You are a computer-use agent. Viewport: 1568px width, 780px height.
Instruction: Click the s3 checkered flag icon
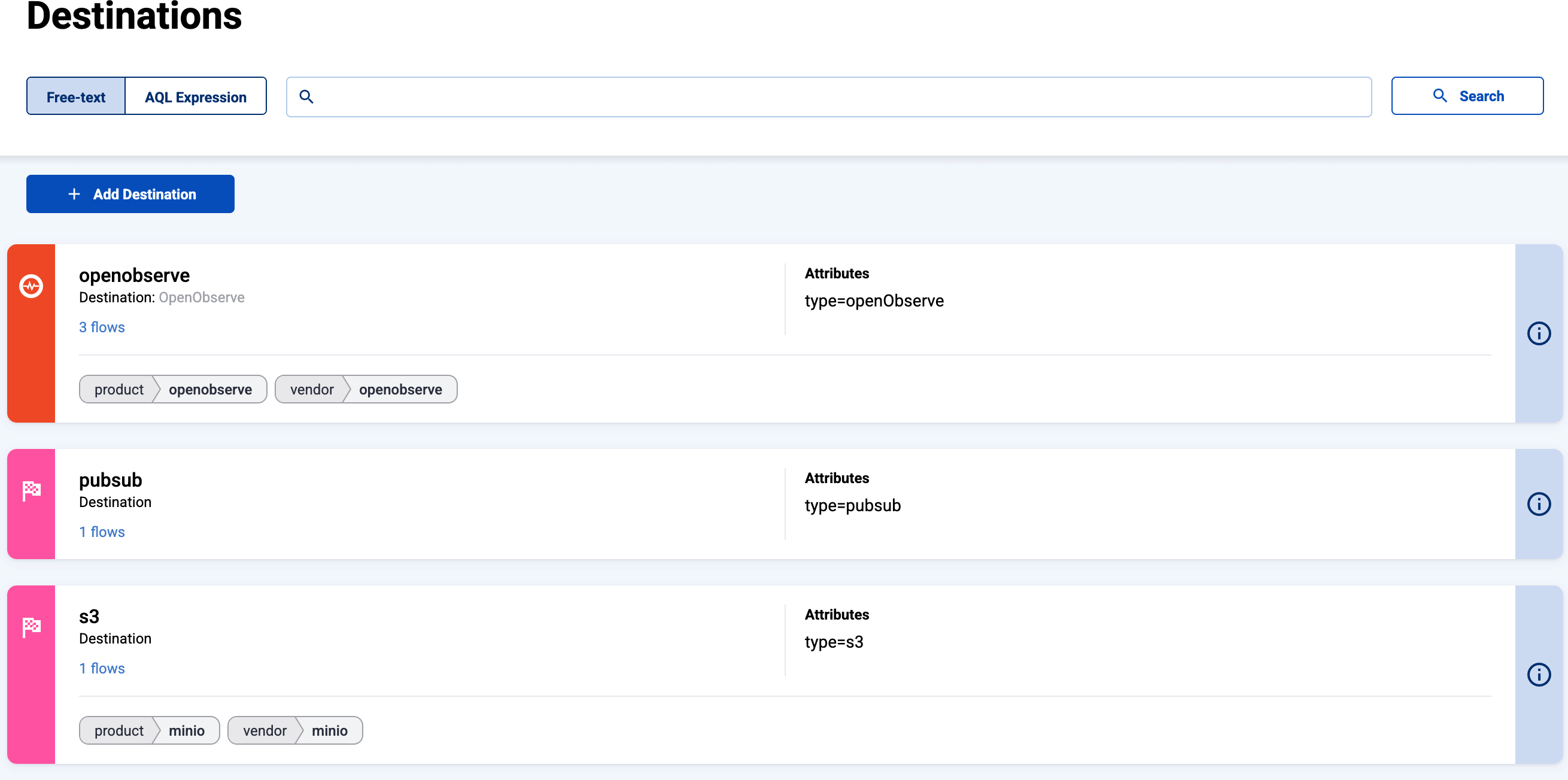31,627
